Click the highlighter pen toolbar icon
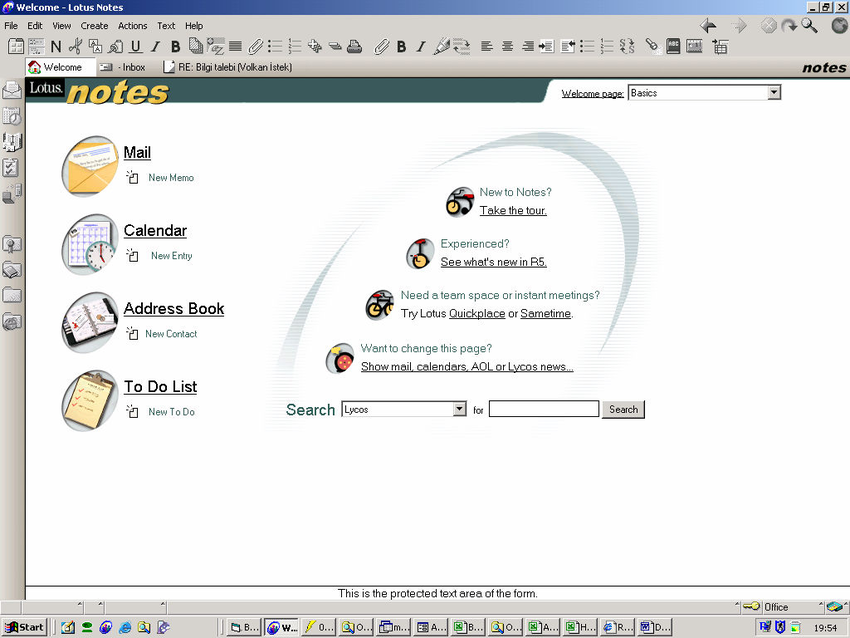850x638 pixels. pos(441,47)
